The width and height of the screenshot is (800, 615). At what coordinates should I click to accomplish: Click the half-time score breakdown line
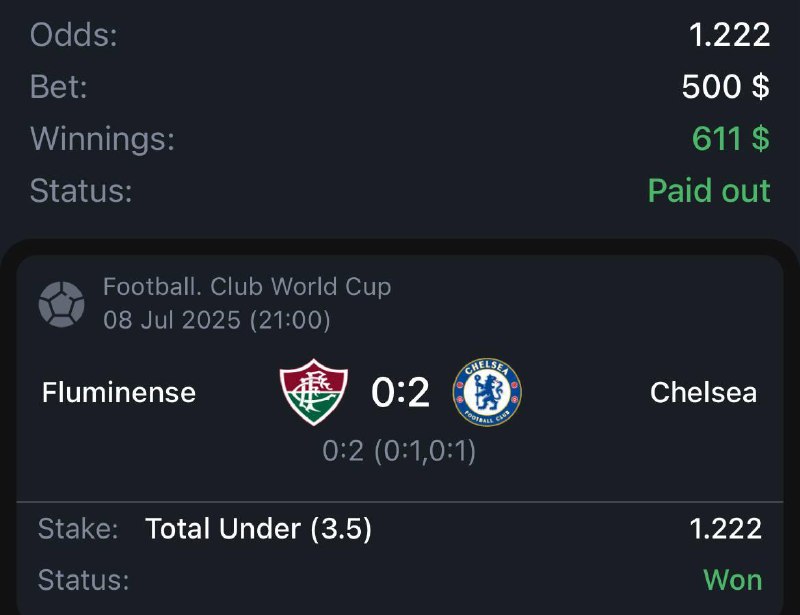click(399, 451)
